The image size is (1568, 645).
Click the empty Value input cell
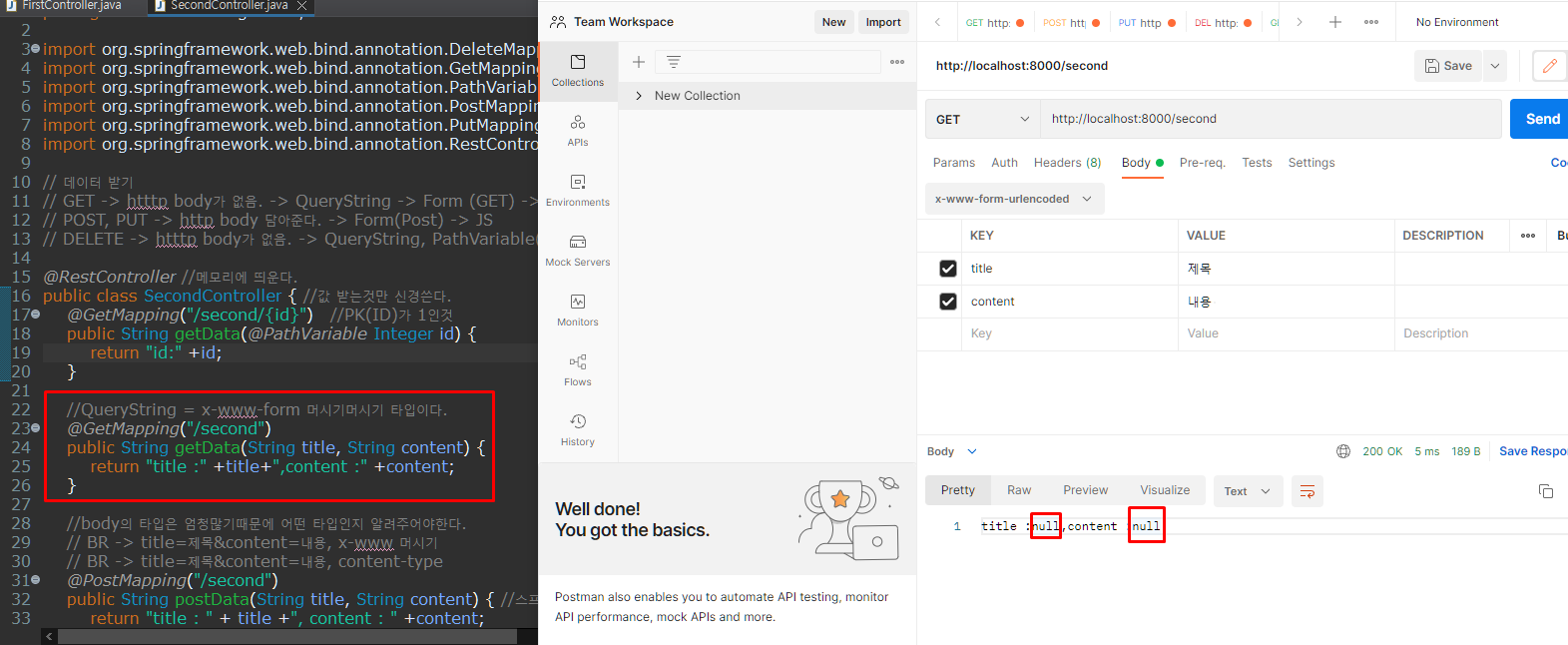[x=1287, y=333]
